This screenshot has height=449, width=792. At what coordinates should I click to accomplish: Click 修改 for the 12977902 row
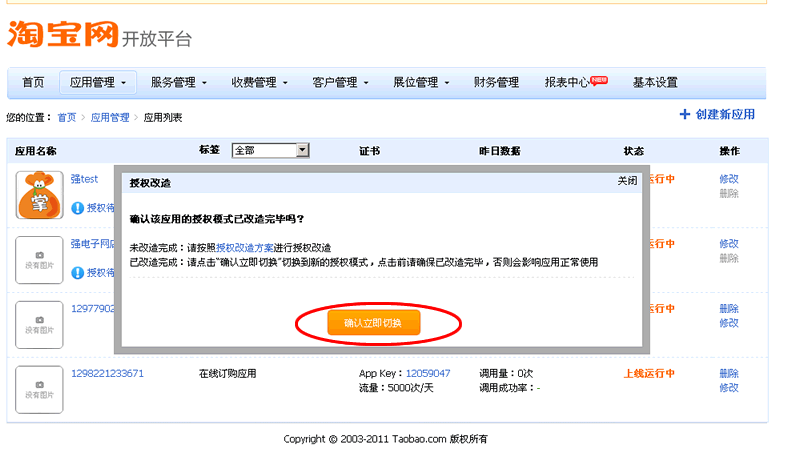click(729, 323)
